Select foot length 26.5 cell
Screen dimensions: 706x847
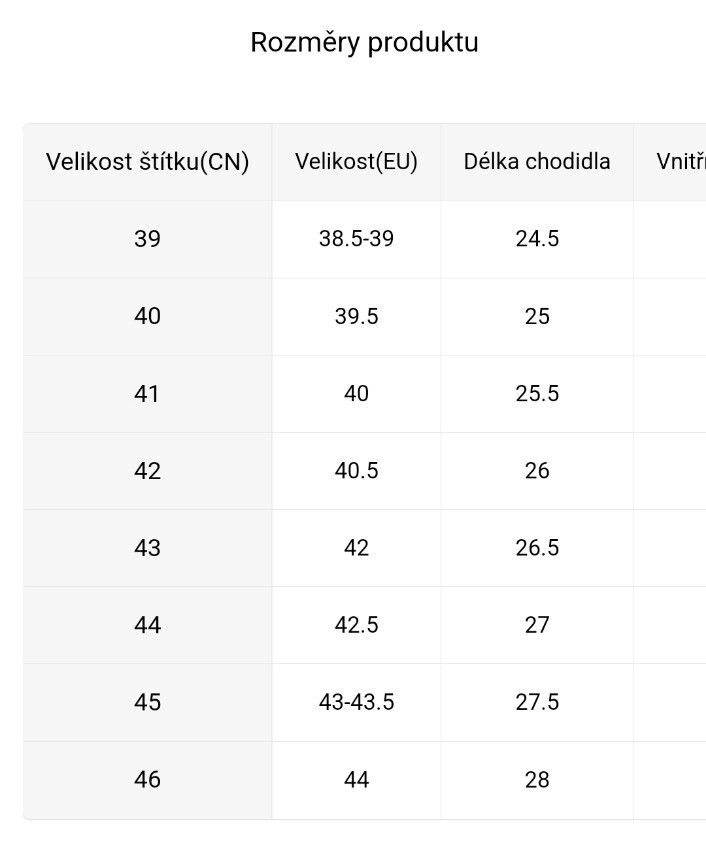[x=537, y=548]
